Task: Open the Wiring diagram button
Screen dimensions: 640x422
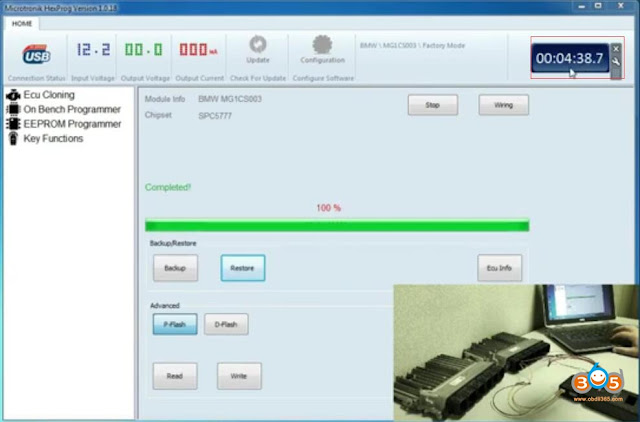Action: tap(504, 105)
